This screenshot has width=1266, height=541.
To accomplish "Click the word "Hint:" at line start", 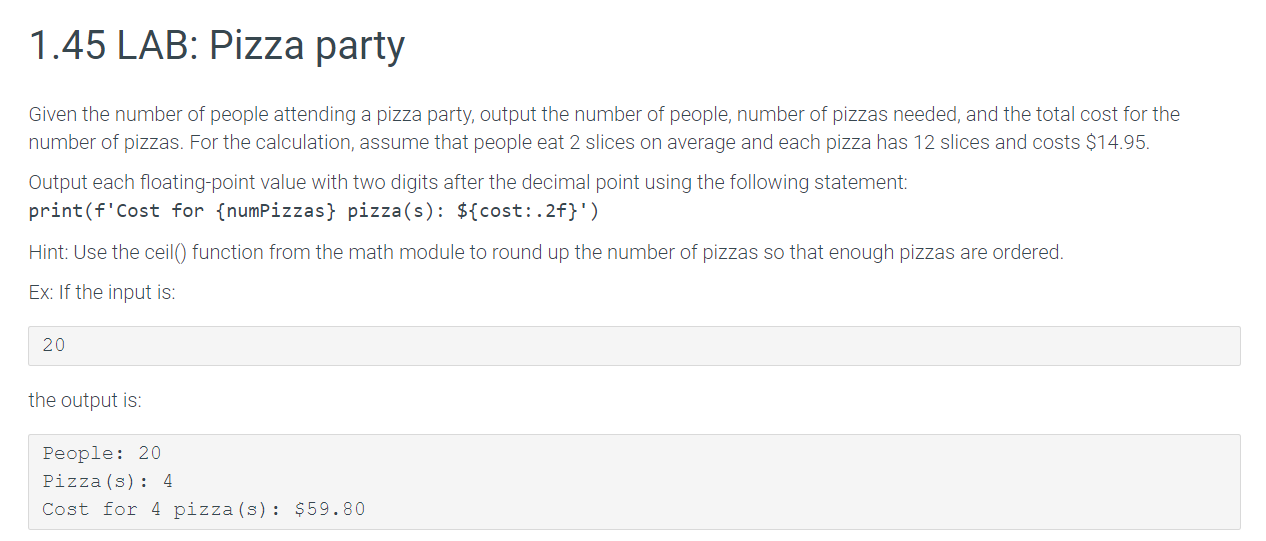I will pos(49,252).
